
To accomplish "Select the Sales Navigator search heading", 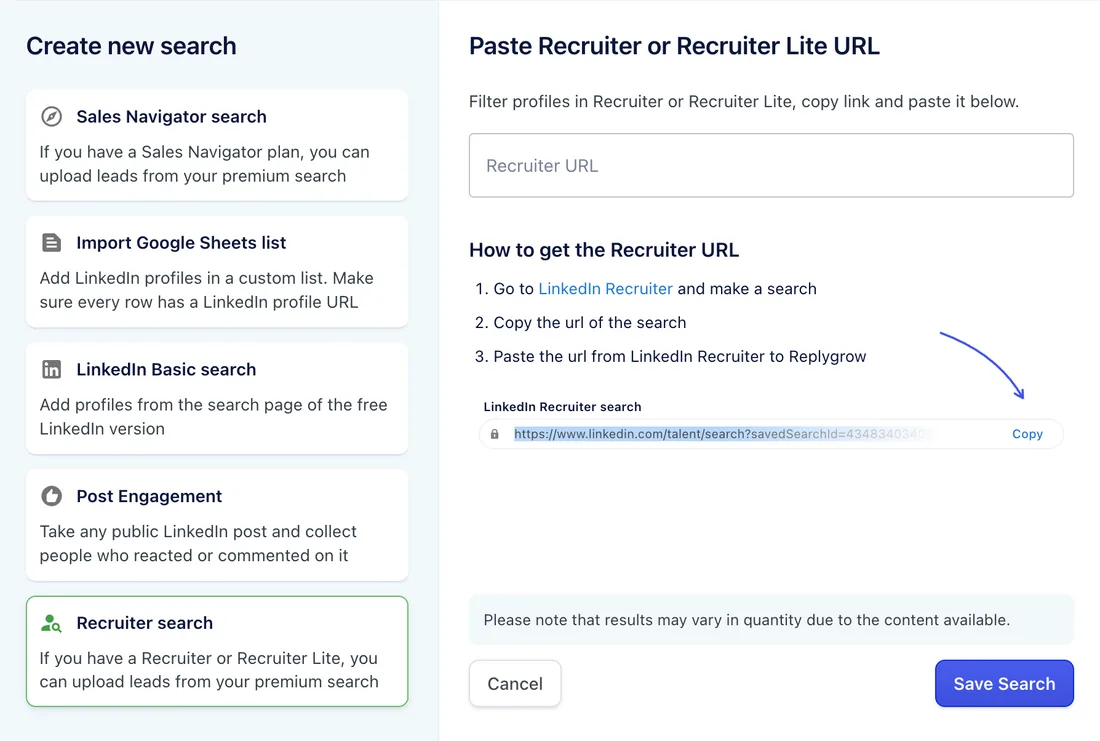I will click(x=171, y=116).
